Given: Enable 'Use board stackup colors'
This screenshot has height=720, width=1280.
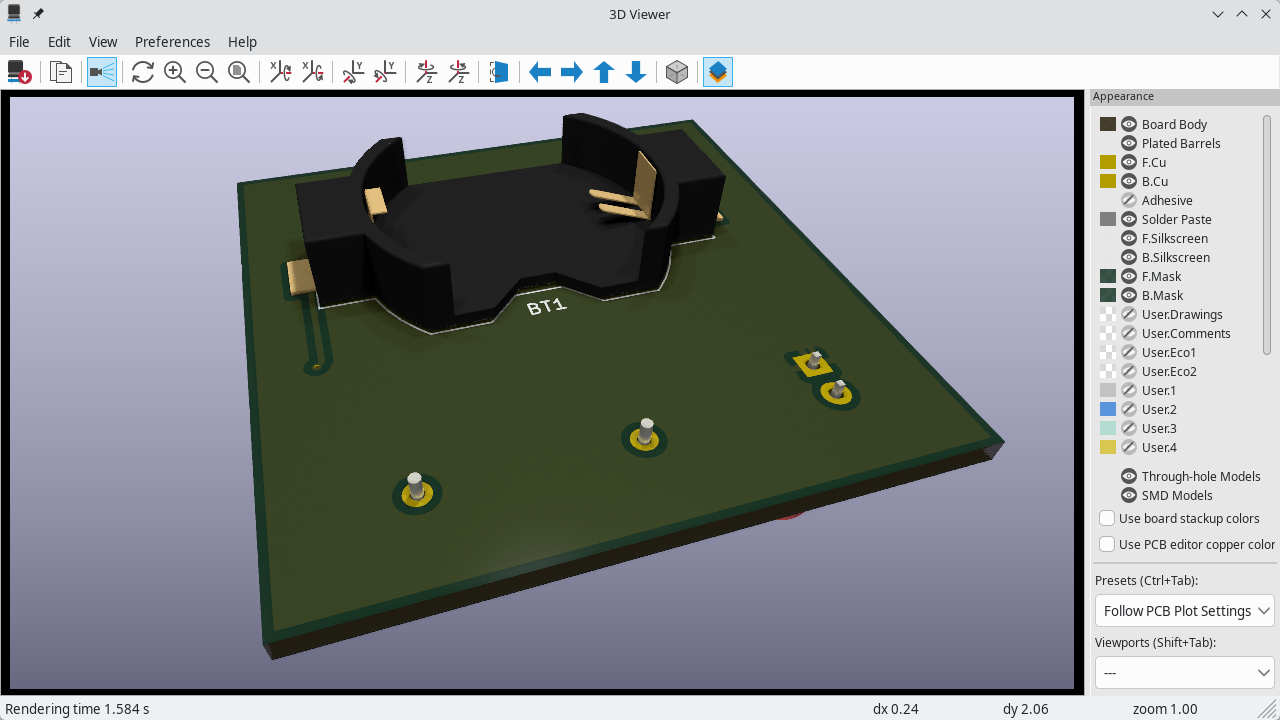Looking at the screenshot, I should pos(1107,518).
